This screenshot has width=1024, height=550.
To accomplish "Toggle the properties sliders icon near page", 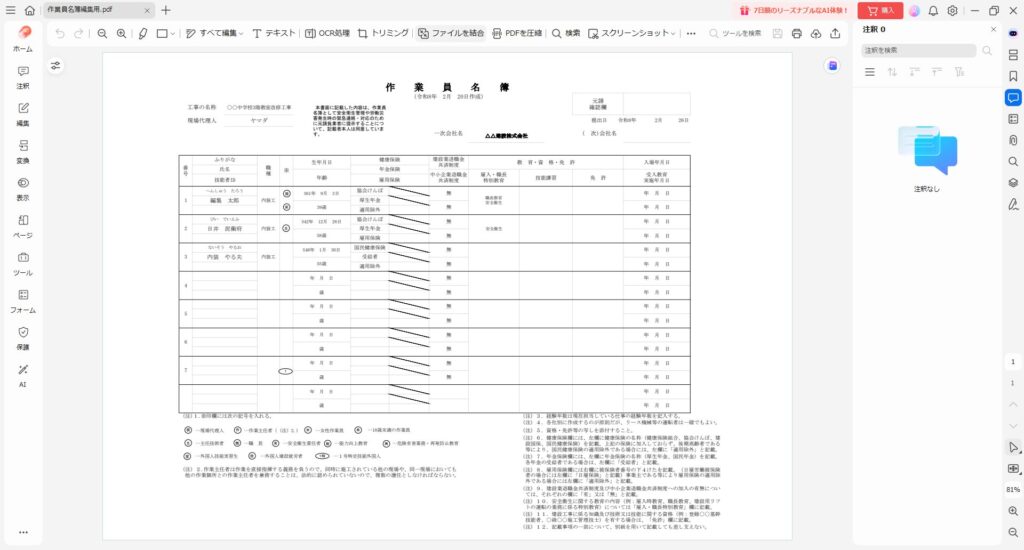I will coord(56,66).
